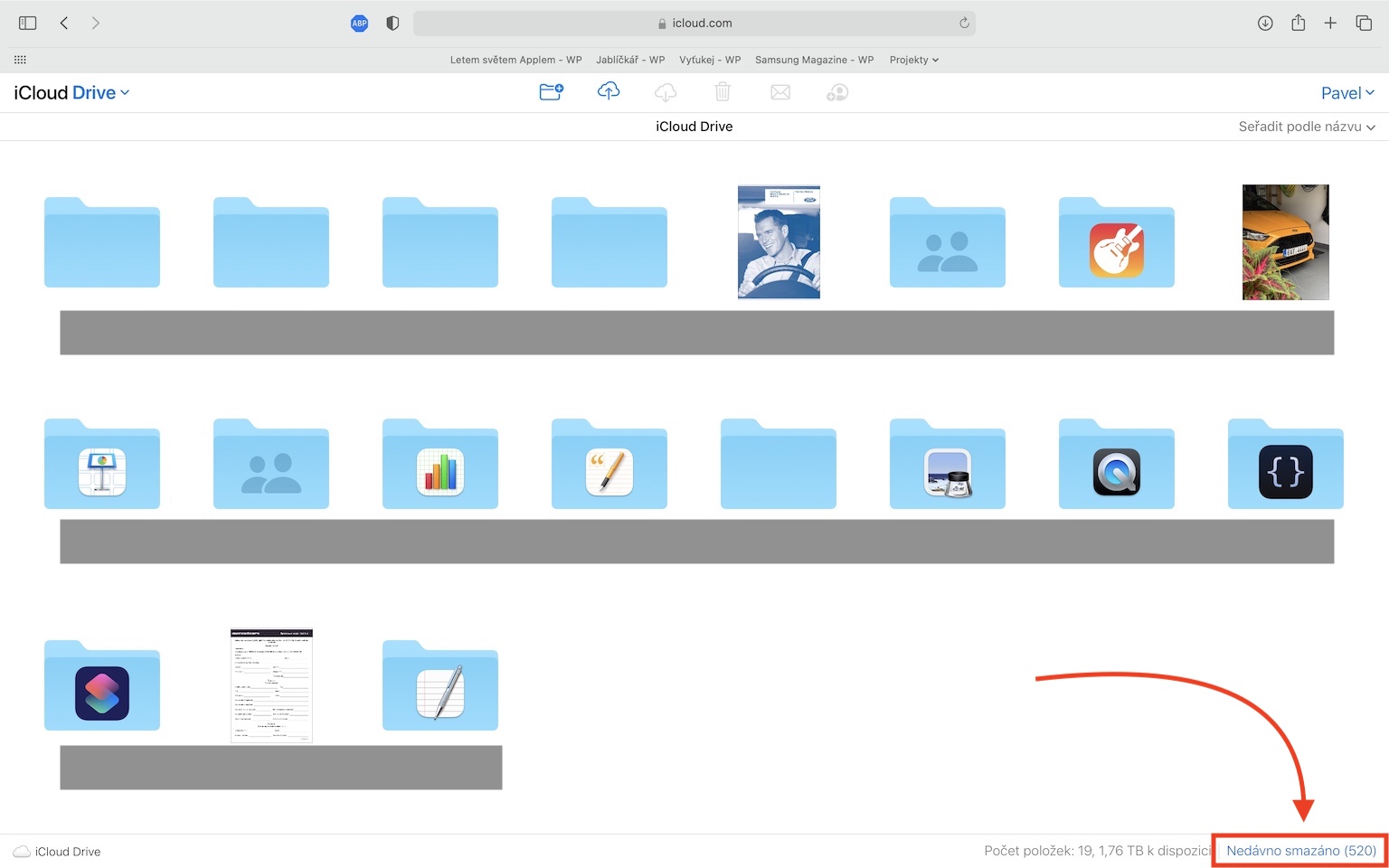Show the Safari tab overview

coord(1364,24)
